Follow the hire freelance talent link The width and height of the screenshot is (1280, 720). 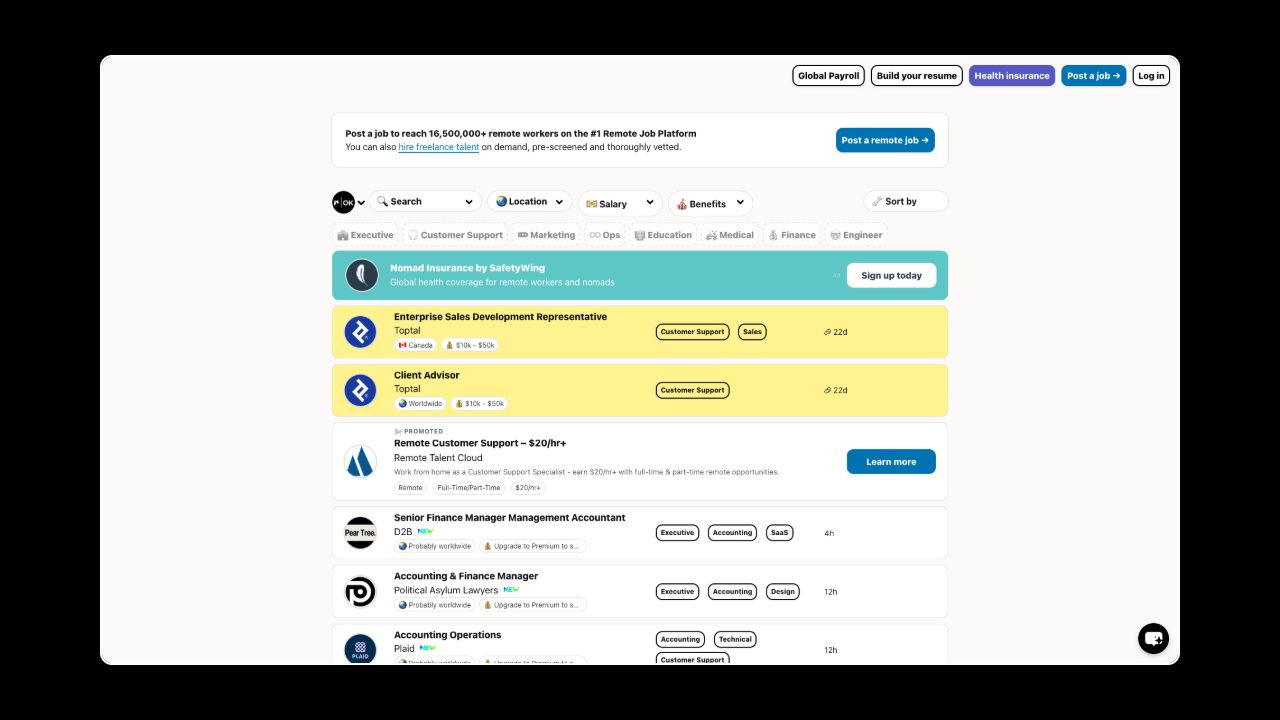point(439,147)
